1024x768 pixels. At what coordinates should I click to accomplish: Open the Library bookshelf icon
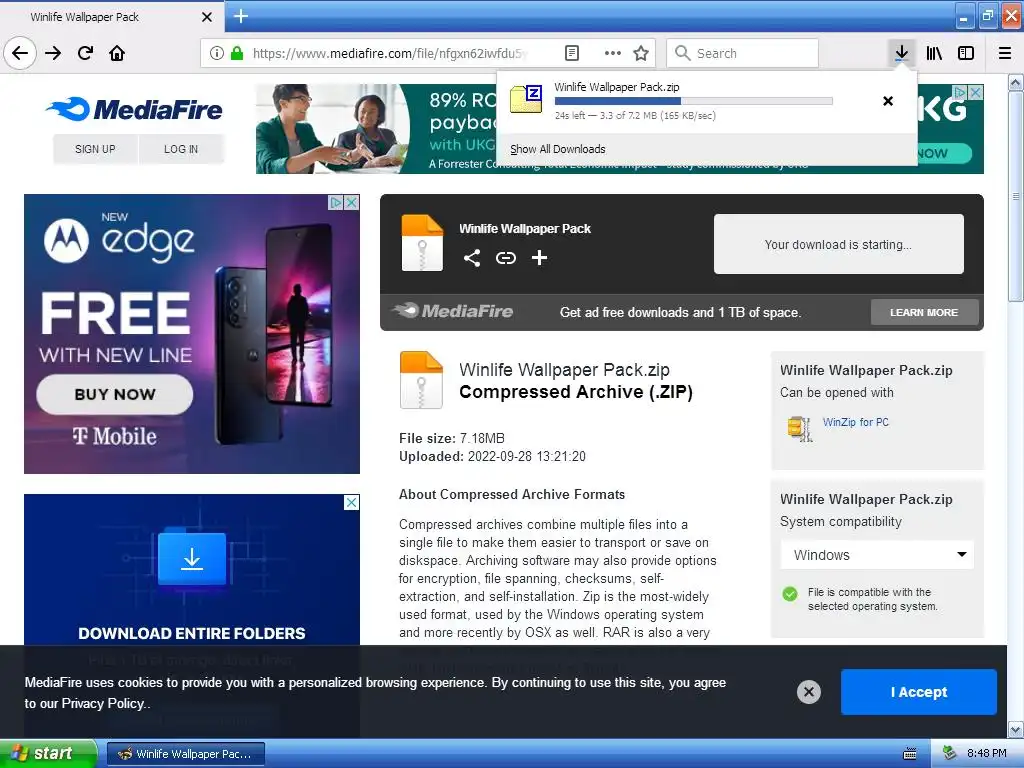[935, 53]
